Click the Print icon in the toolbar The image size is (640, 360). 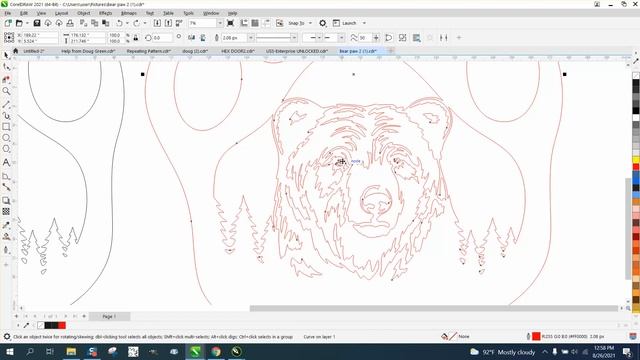point(70,23)
